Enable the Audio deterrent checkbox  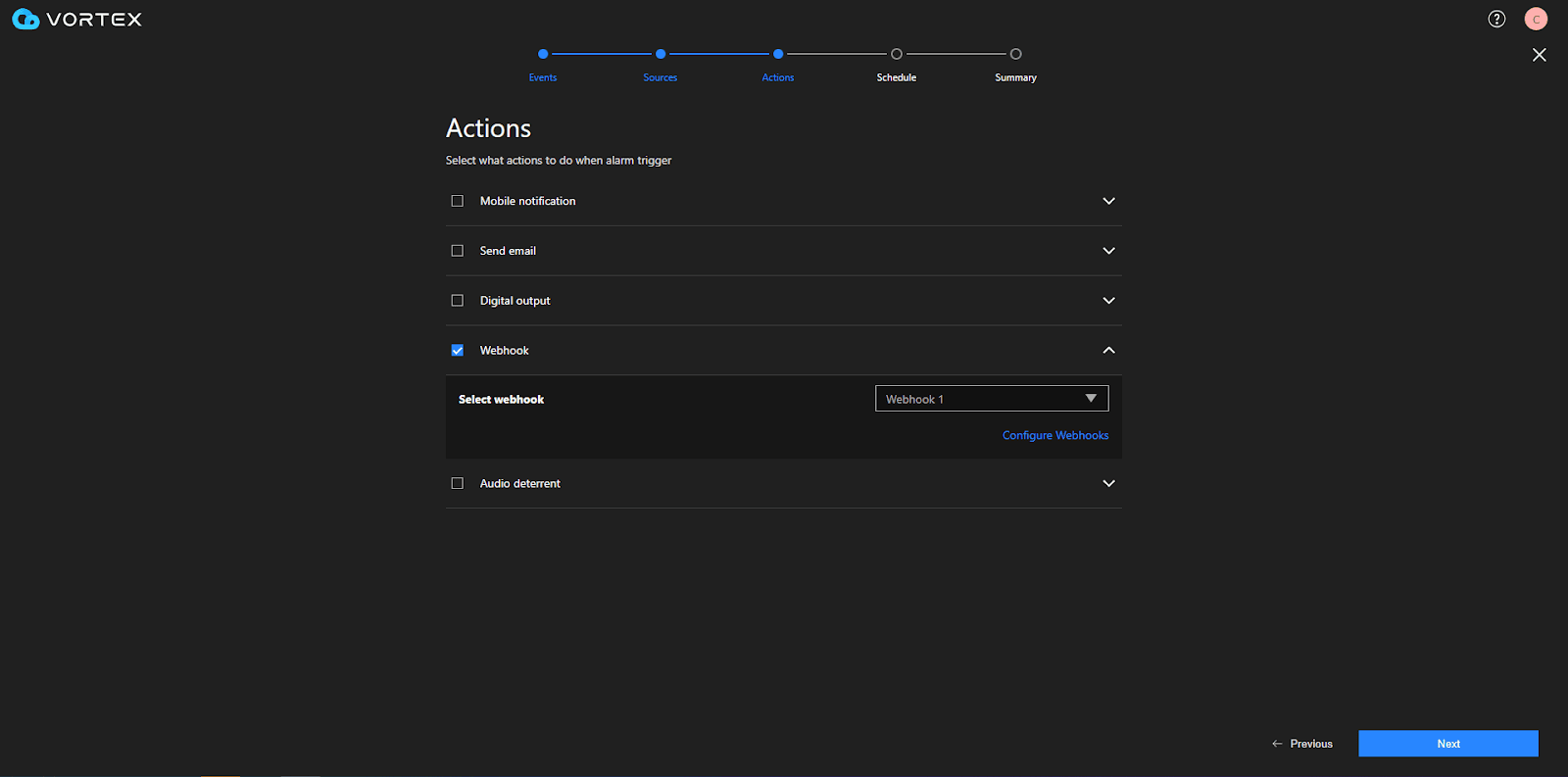pyautogui.click(x=458, y=484)
